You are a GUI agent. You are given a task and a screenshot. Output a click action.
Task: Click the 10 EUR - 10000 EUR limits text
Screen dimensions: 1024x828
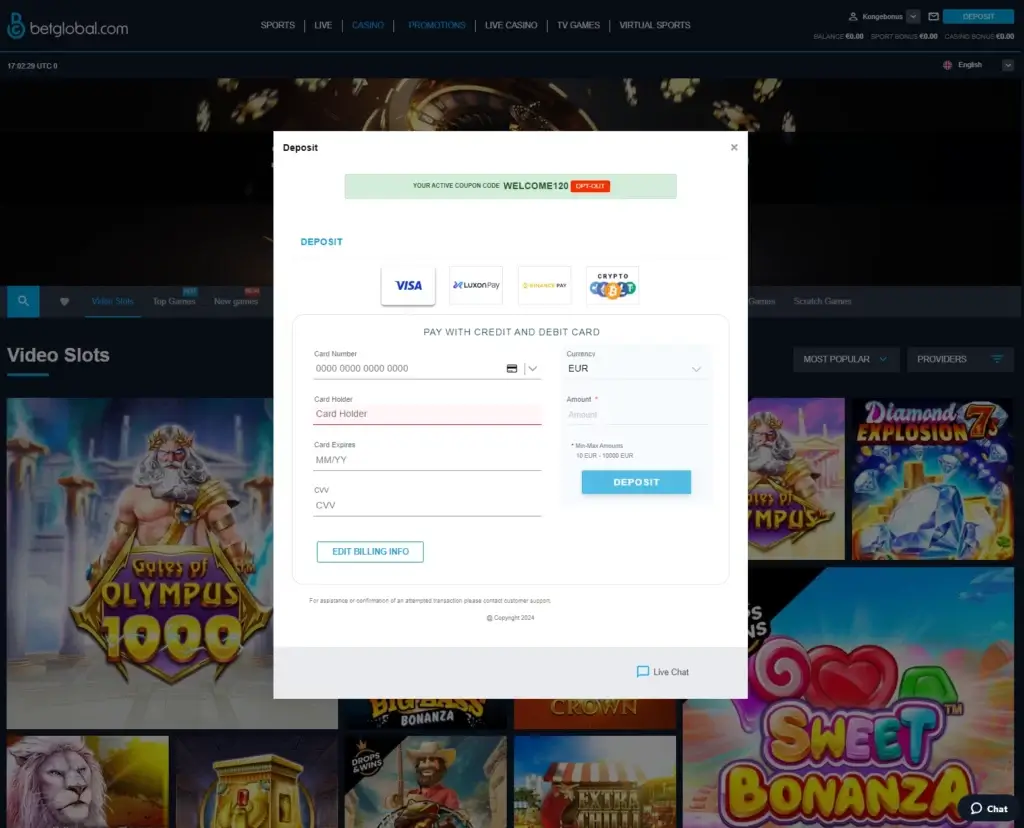(605, 456)
